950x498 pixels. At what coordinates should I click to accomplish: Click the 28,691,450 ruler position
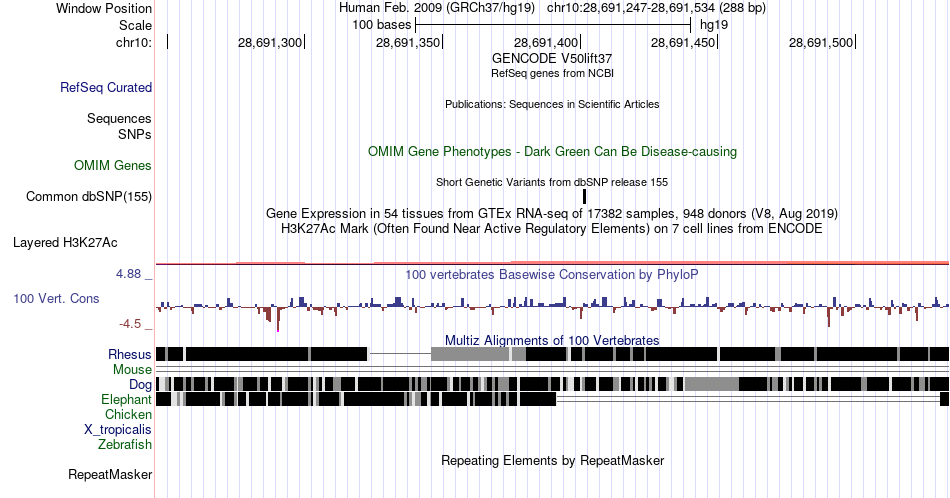683,42
